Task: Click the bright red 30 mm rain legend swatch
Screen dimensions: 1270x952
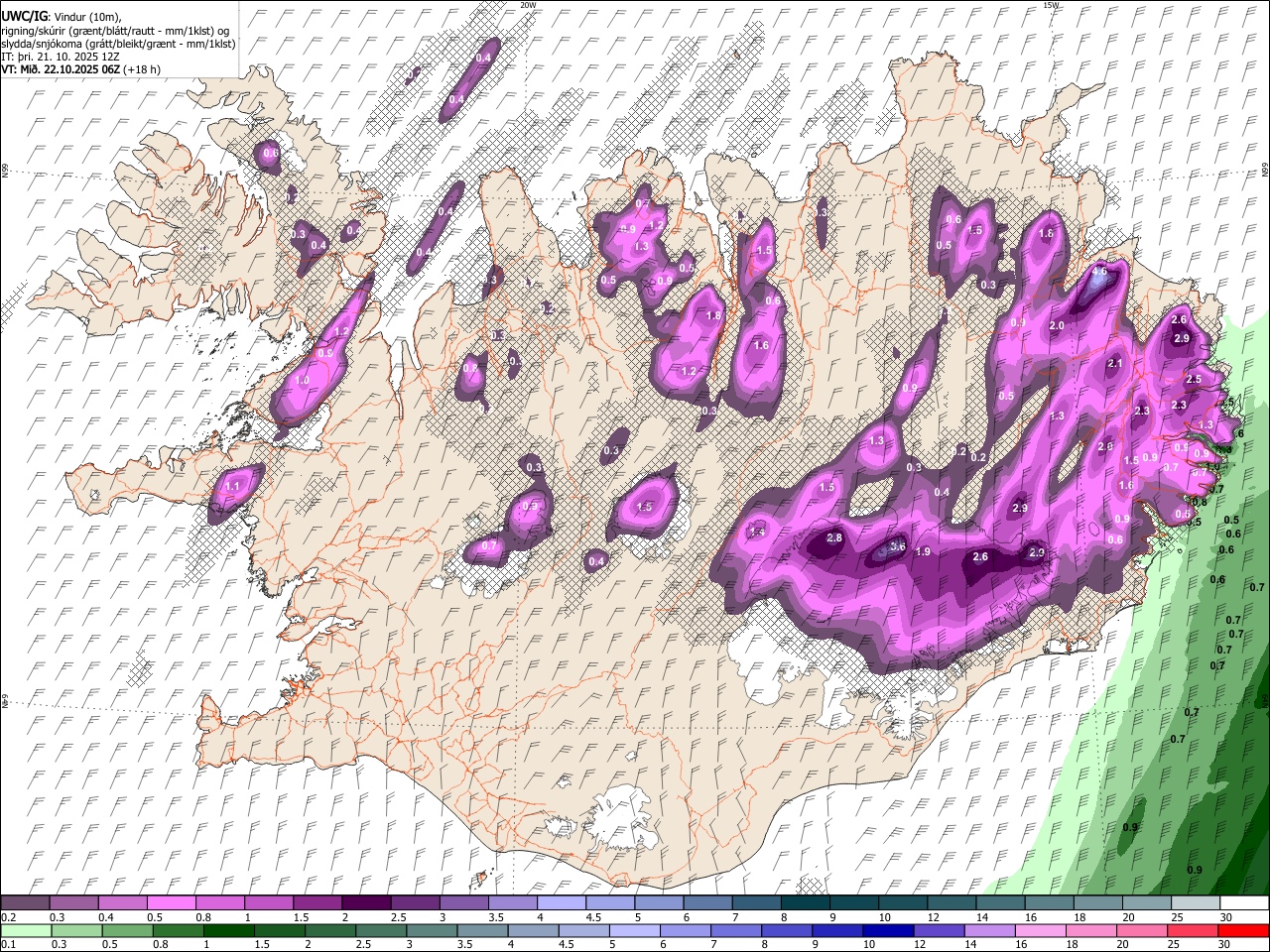Action: tap(1244, 931)
